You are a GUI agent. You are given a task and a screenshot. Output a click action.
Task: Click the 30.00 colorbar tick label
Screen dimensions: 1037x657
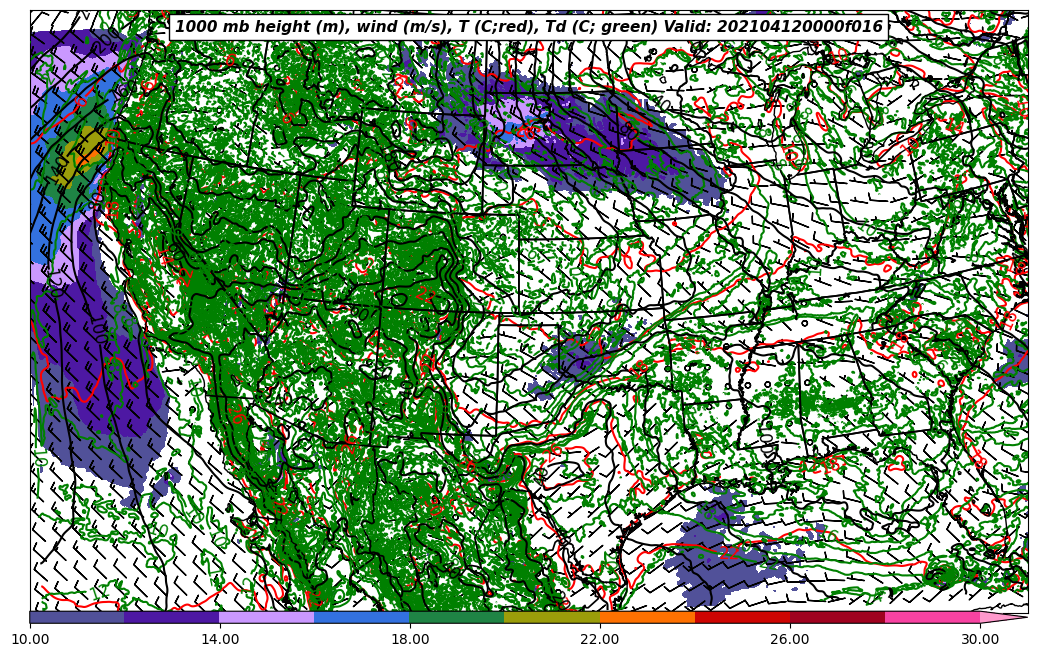[x=980, y=638]
